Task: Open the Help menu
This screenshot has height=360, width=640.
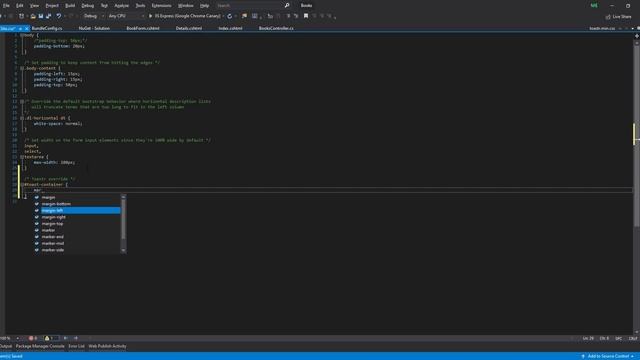Action: (x=204, y=6)
